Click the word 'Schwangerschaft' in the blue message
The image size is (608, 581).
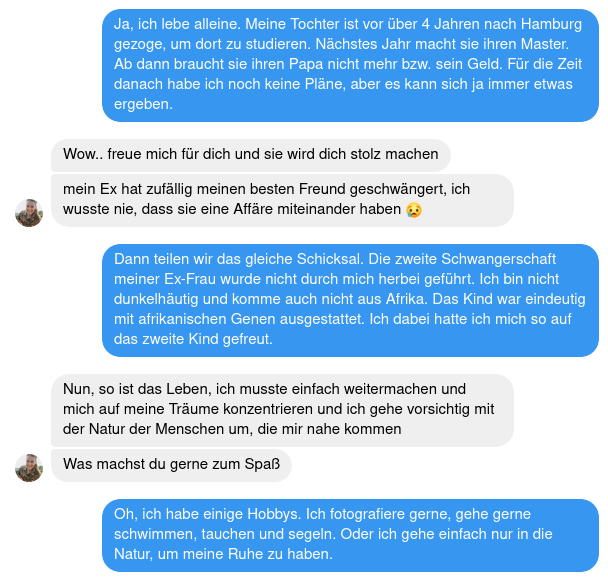(x=498, y=259)
